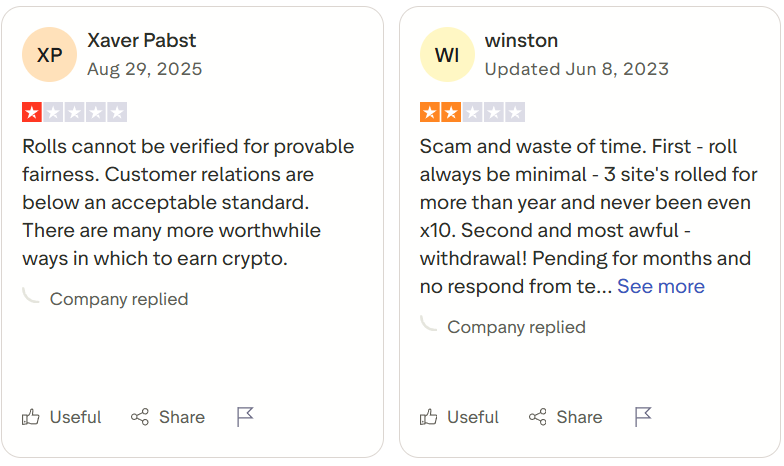The image size is (784, 466).
Task: Click the XP avatar circle
Action: click(49, 55)
